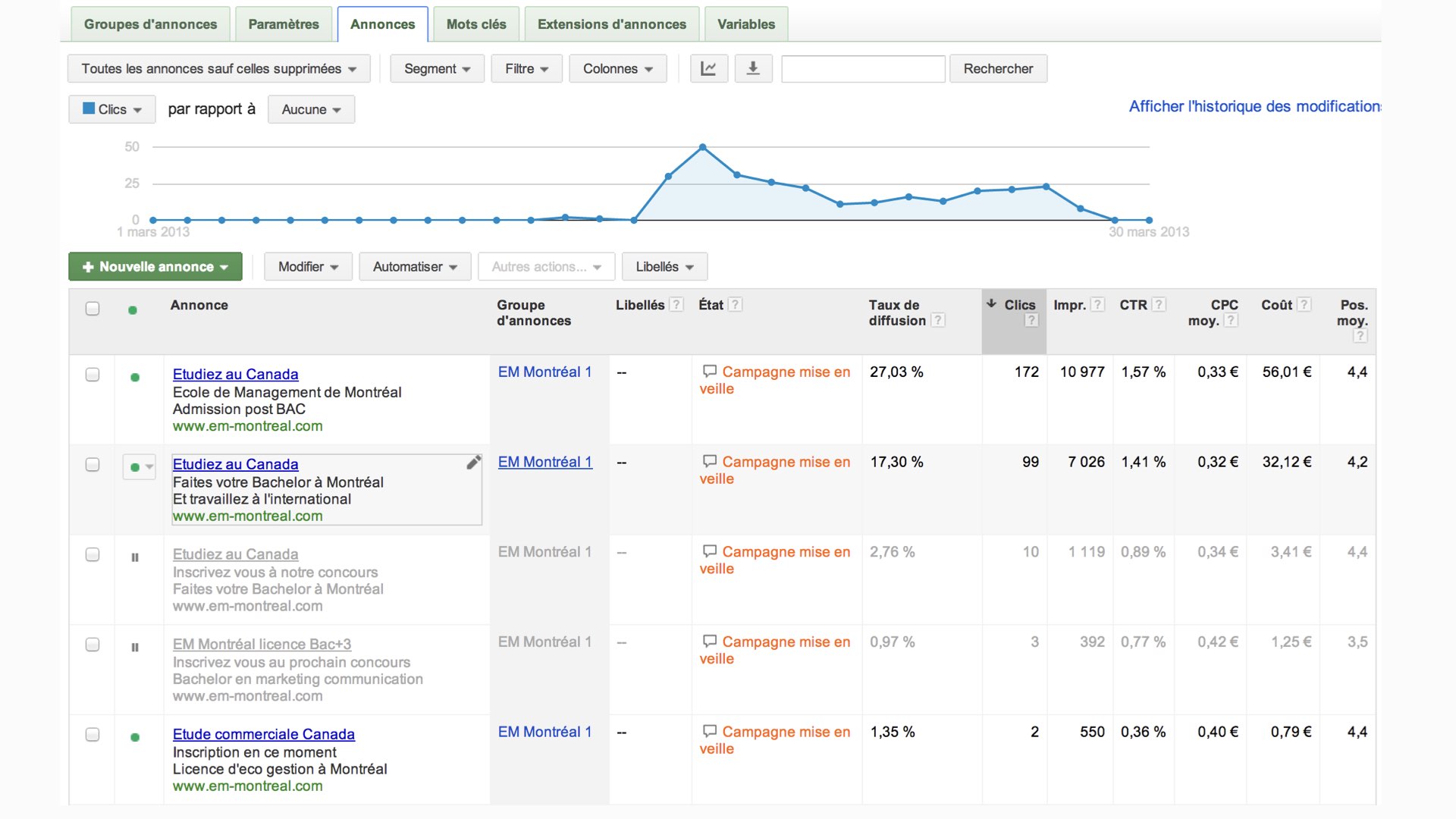The height and width of the screenshot is (819, 1456).
Task: Open the EM Montréal licence Bac+3 ad link
Action: tap(262, 644)
